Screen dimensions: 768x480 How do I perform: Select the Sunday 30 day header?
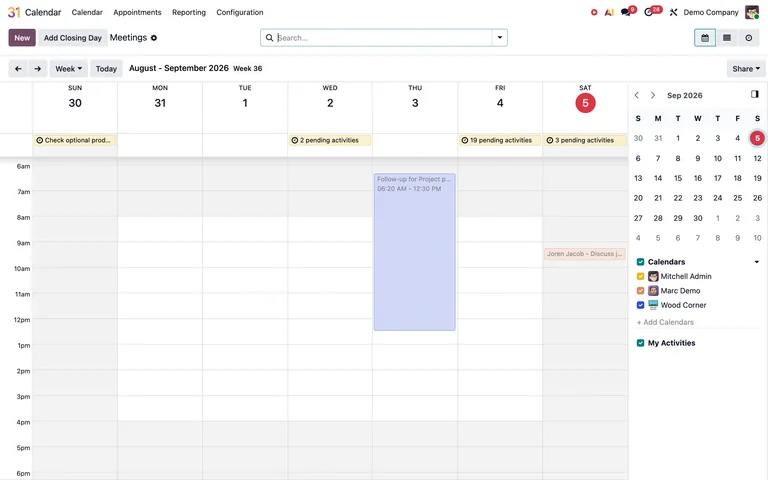pyautogui.click(x=75, y=103)
